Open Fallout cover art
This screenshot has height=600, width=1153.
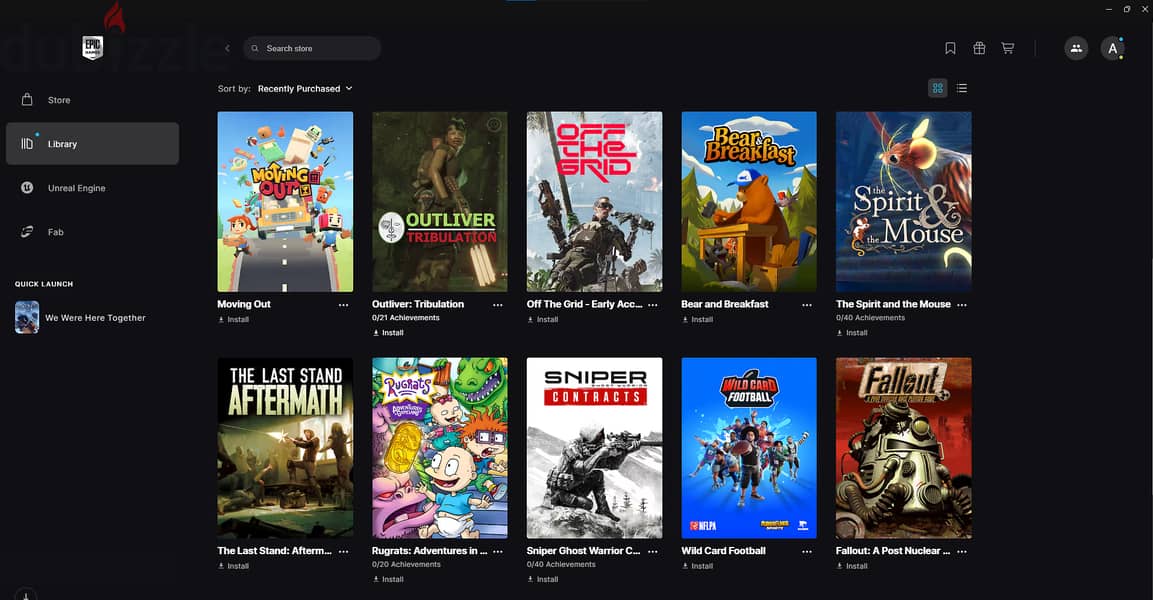click(904, 448)
